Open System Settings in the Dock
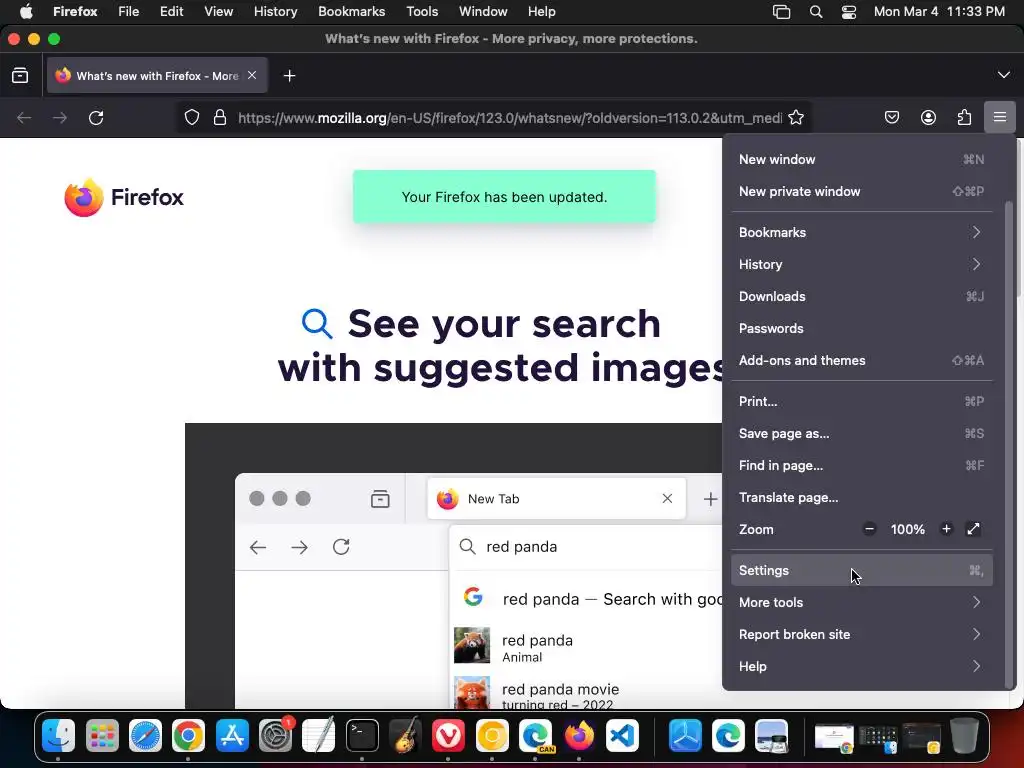1024x768 pixels. [x=275, y=736]
